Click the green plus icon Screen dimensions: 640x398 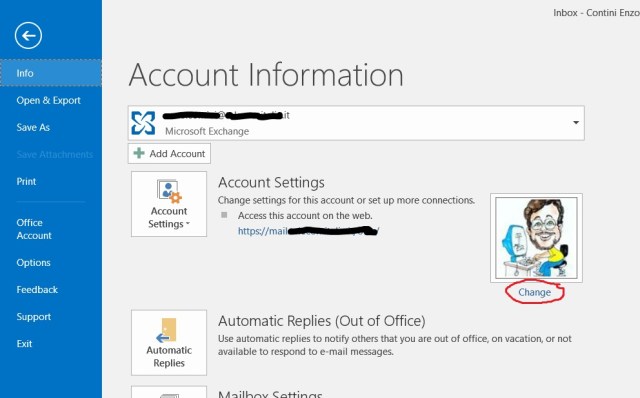(x=139, y=153)
